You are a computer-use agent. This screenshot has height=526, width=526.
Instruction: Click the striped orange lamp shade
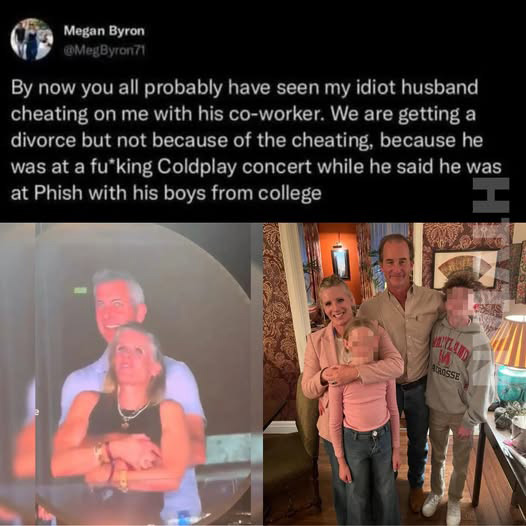click(x=510, y=341)
